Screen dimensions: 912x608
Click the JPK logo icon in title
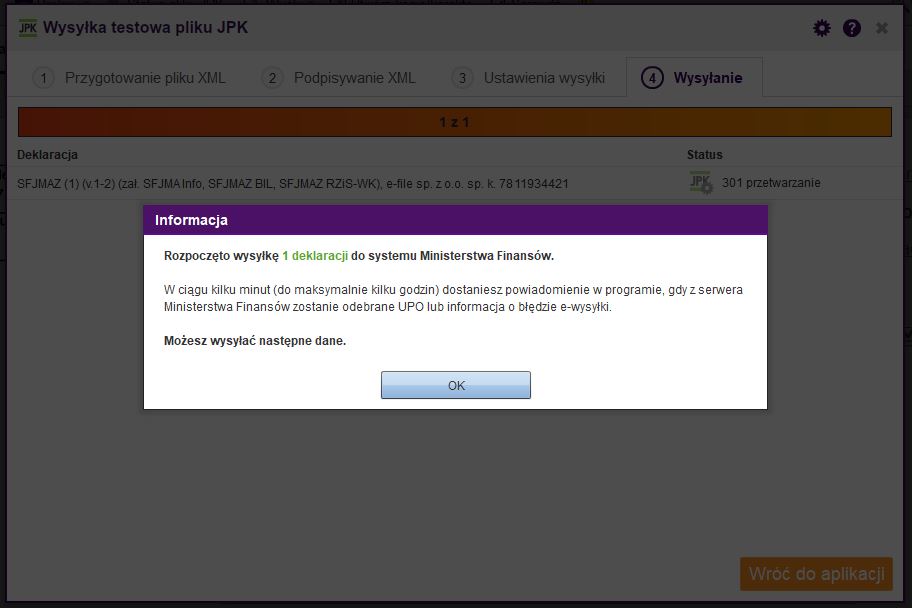coord(27,27)
